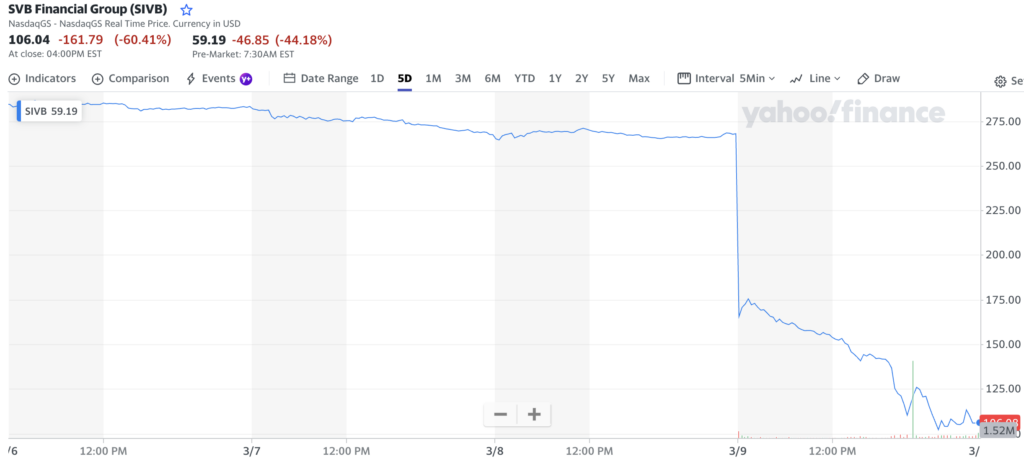
Task: Click the Events lightning bolt icon
Action: [191, 79]
